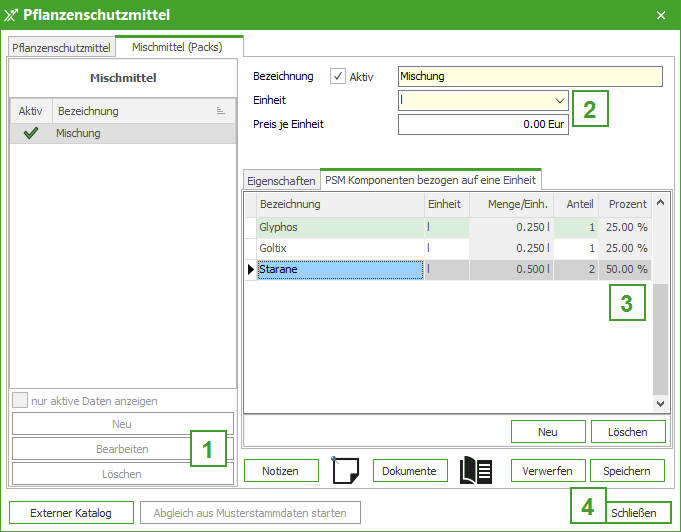Enable 'nur aktive Daten anzeigen' checkbox
The width and height of the screenshot is (681, 532).
pyautogui.click(x=19, y=401)
